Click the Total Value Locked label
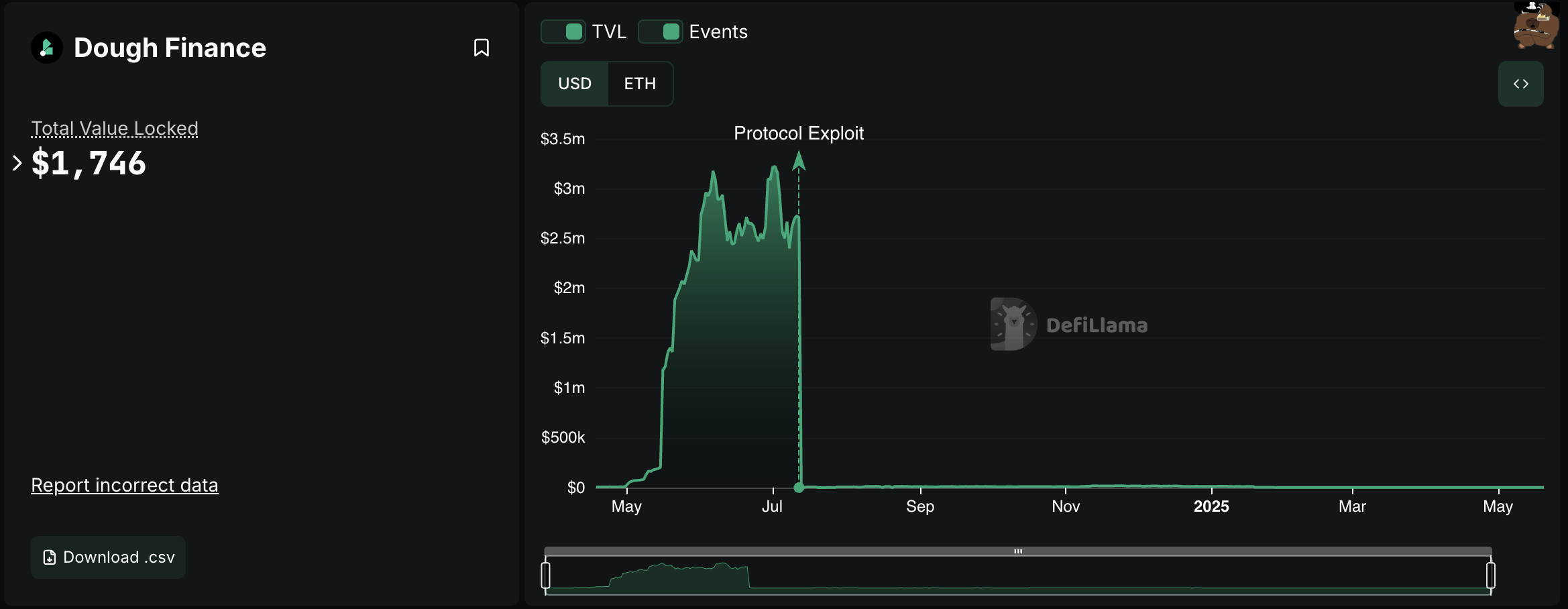 pos(115,128)
